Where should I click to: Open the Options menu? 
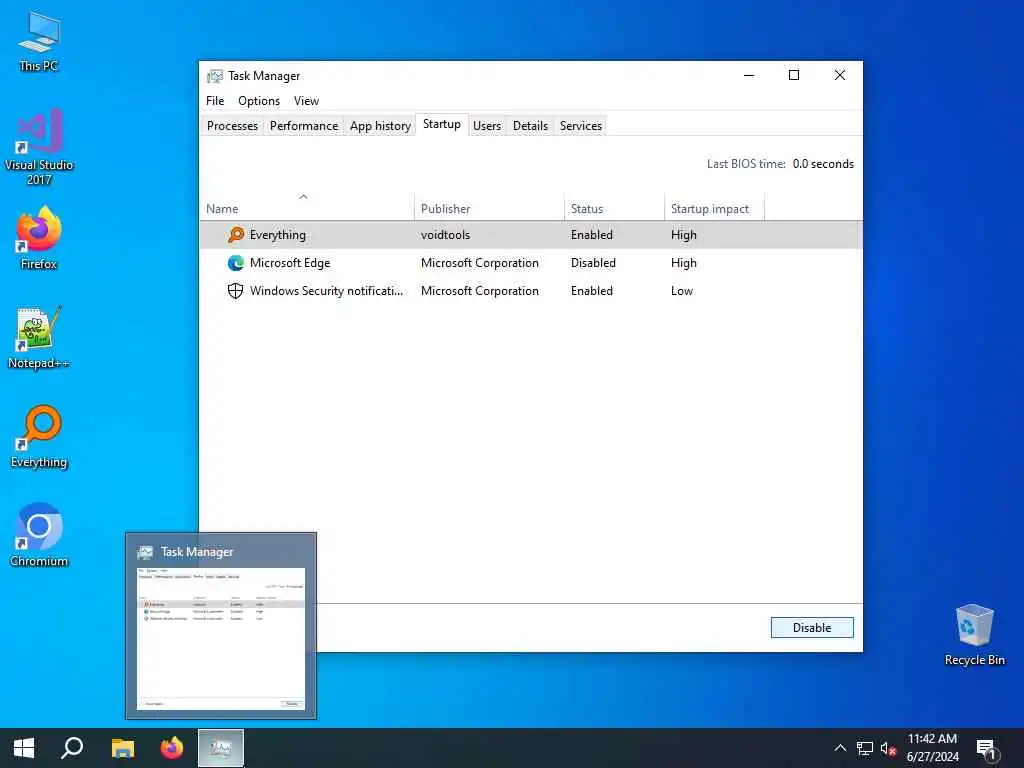click(x=259, y=101)
